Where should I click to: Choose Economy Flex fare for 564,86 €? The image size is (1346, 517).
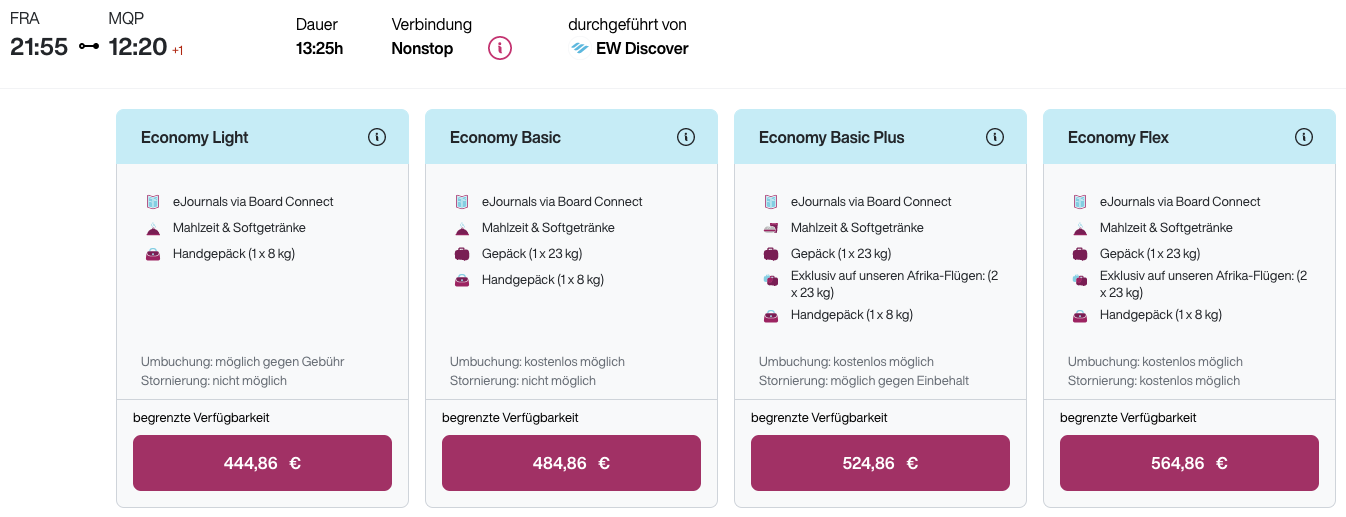click(1189, 463)
